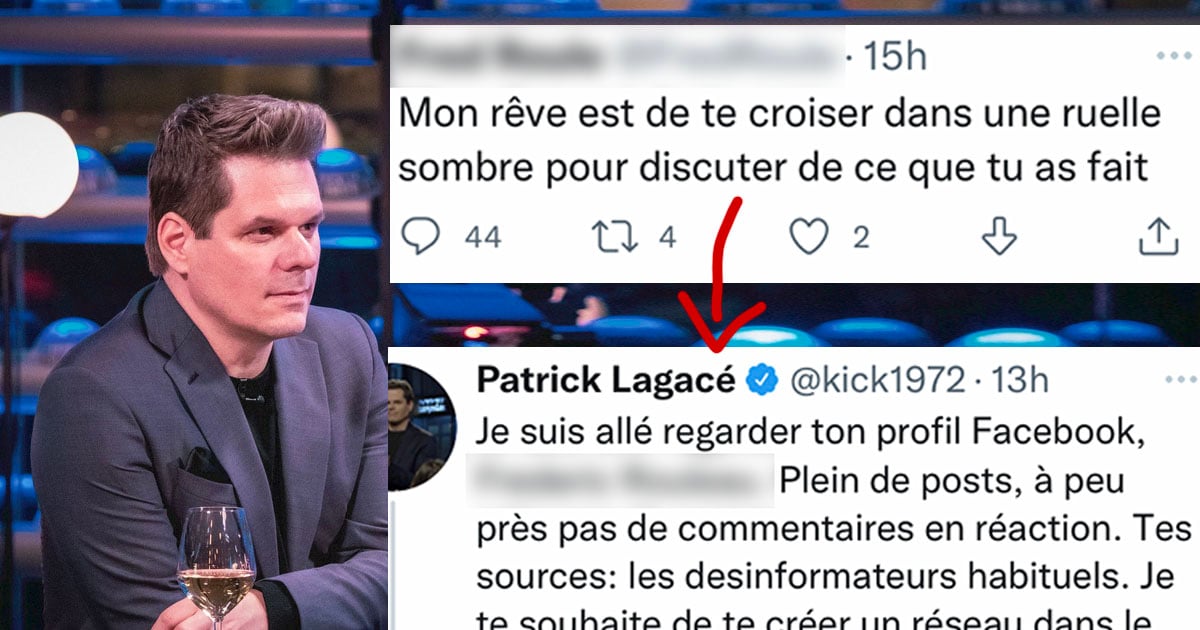This screenshot has height=630, width=1200.
Task: Click the blue verified badge
Action: coord(764,380)
